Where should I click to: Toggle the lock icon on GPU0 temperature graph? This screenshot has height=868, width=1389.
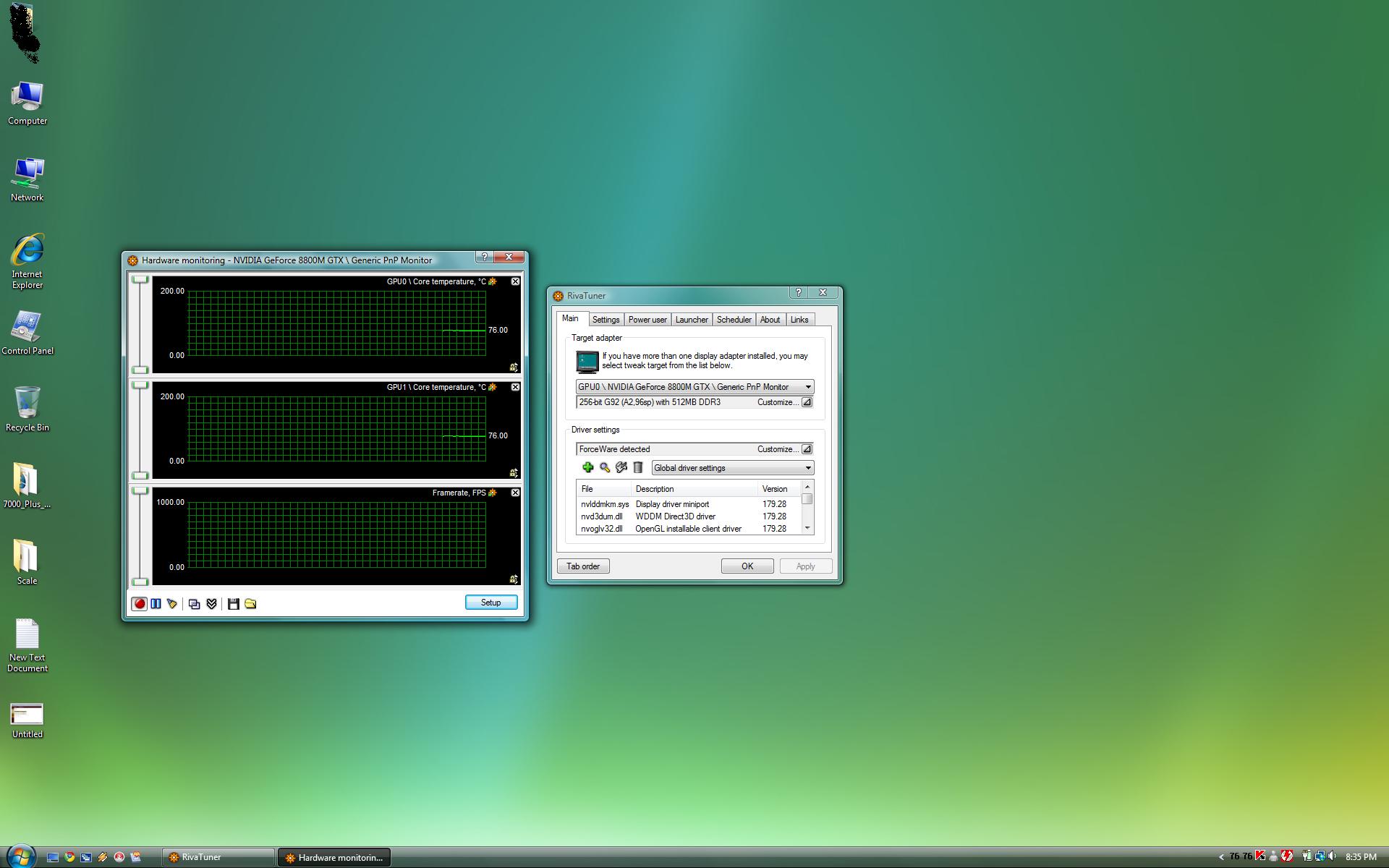(514, 367)
